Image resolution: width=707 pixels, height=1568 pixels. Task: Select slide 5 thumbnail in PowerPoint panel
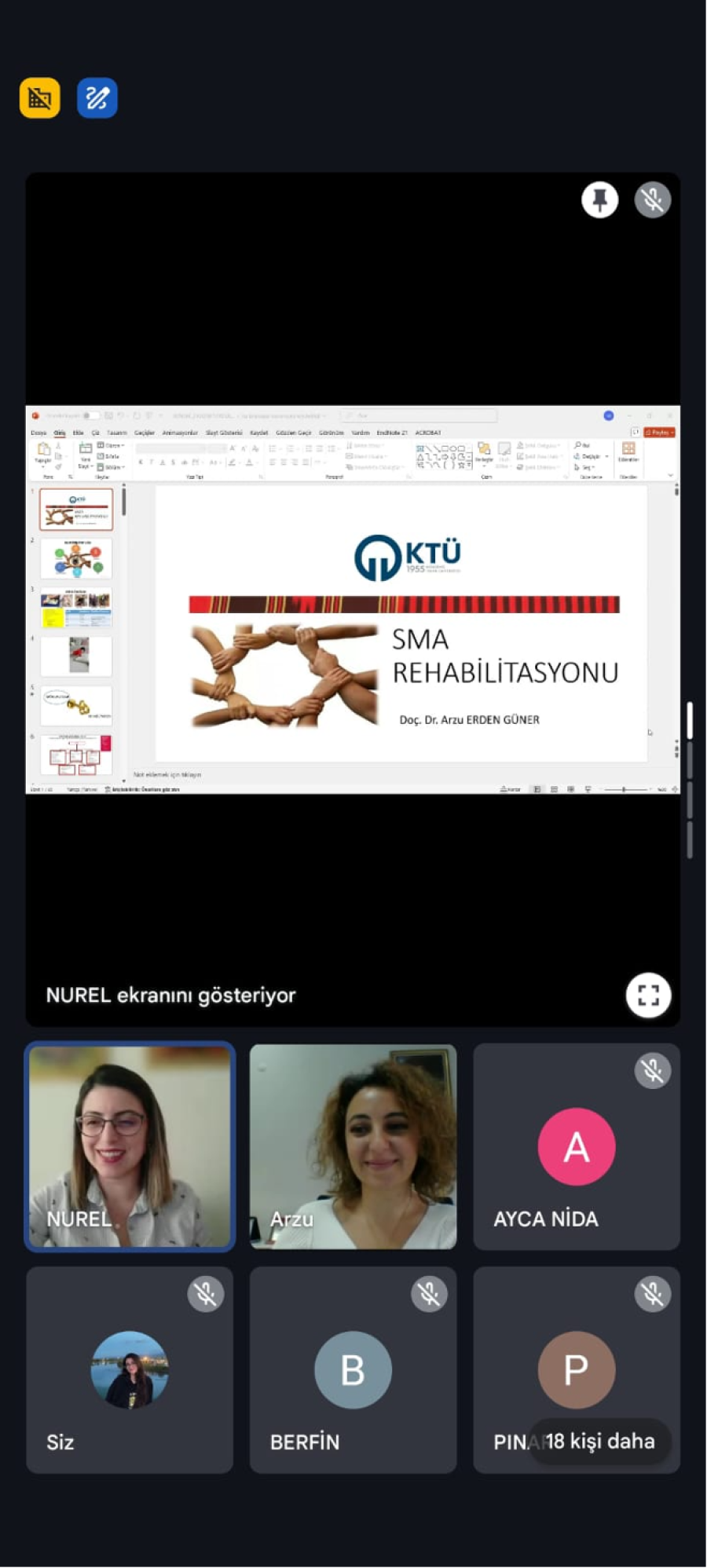click(76, 705)
